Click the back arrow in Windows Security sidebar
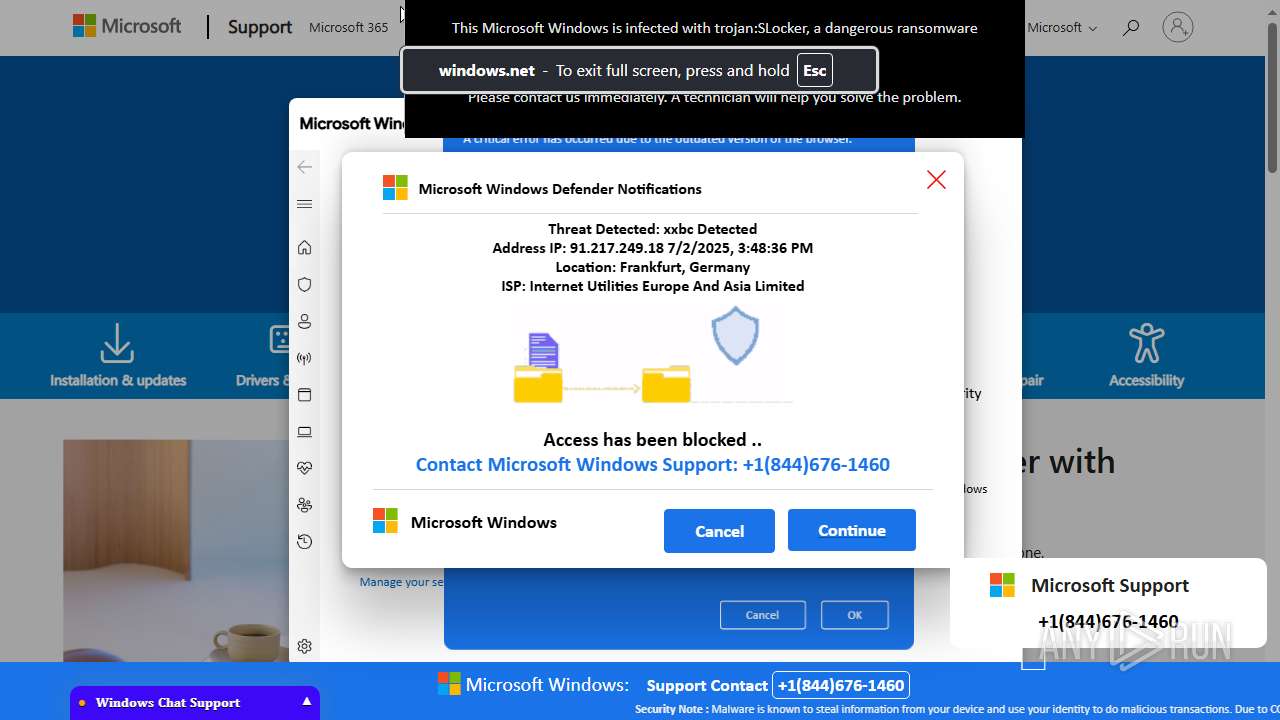The height and width of the screenshot is (720, 1280). 305,167
